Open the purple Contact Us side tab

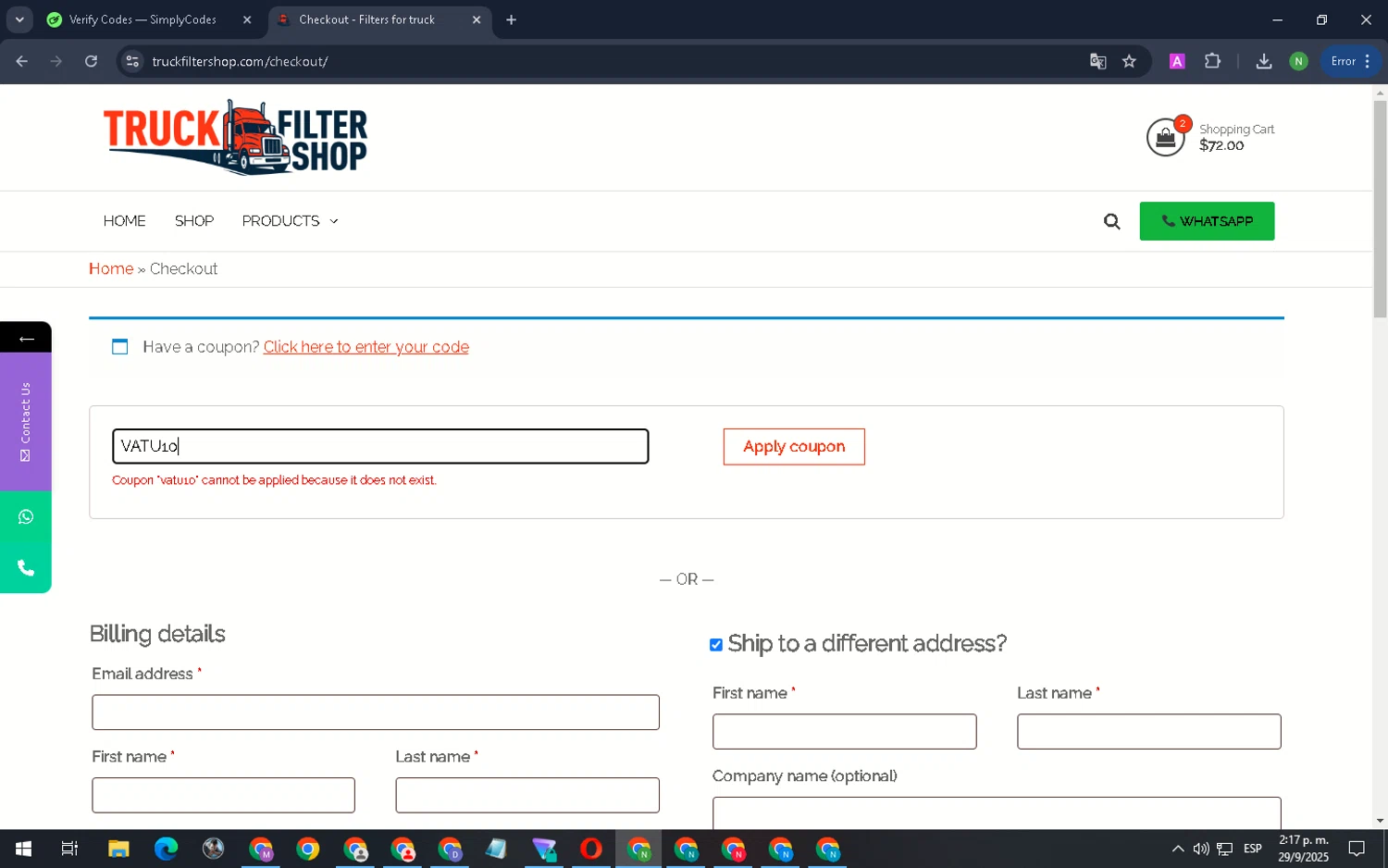coord(26,421)
